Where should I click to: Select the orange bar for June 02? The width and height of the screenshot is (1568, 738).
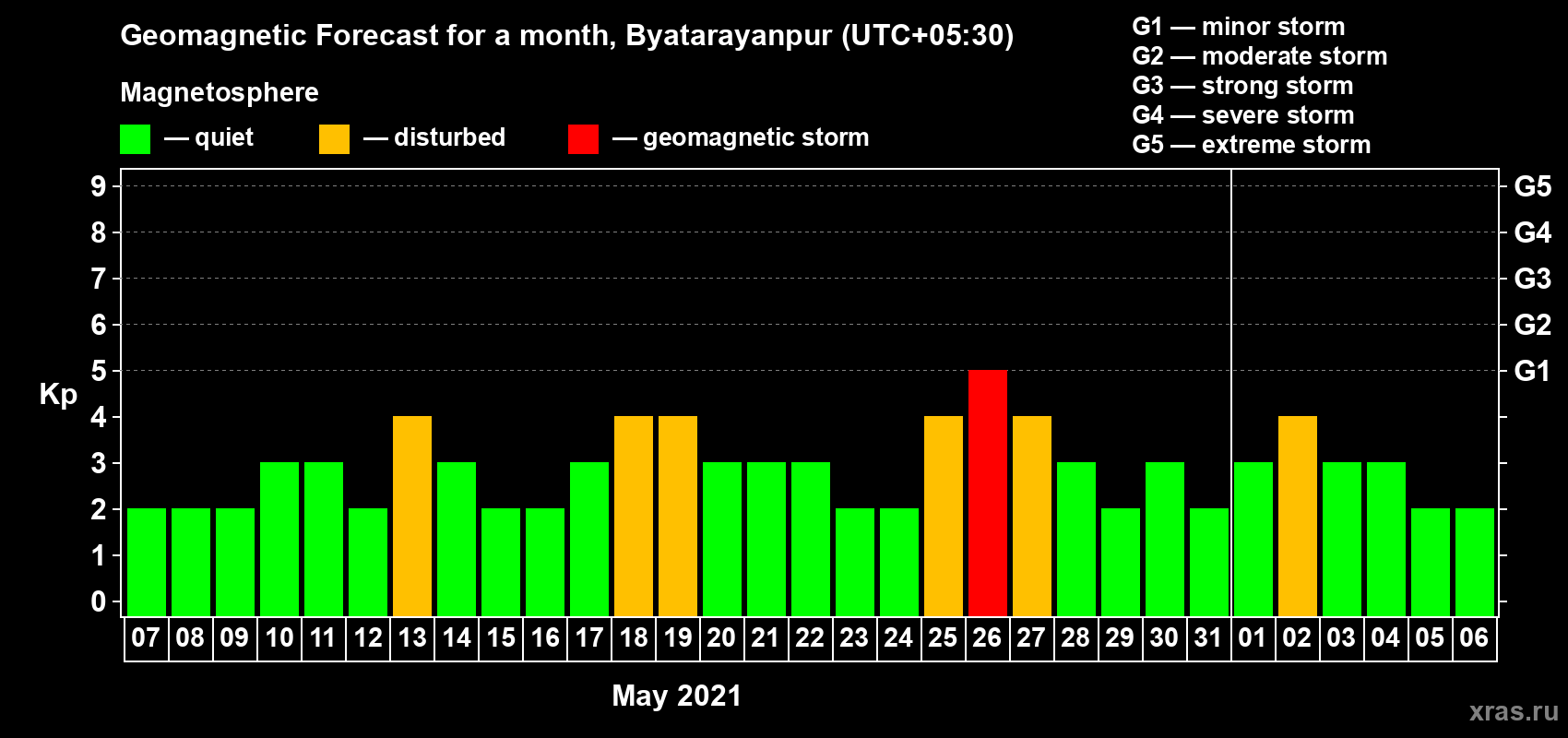pyautogui.click(x=1298, y=516)
